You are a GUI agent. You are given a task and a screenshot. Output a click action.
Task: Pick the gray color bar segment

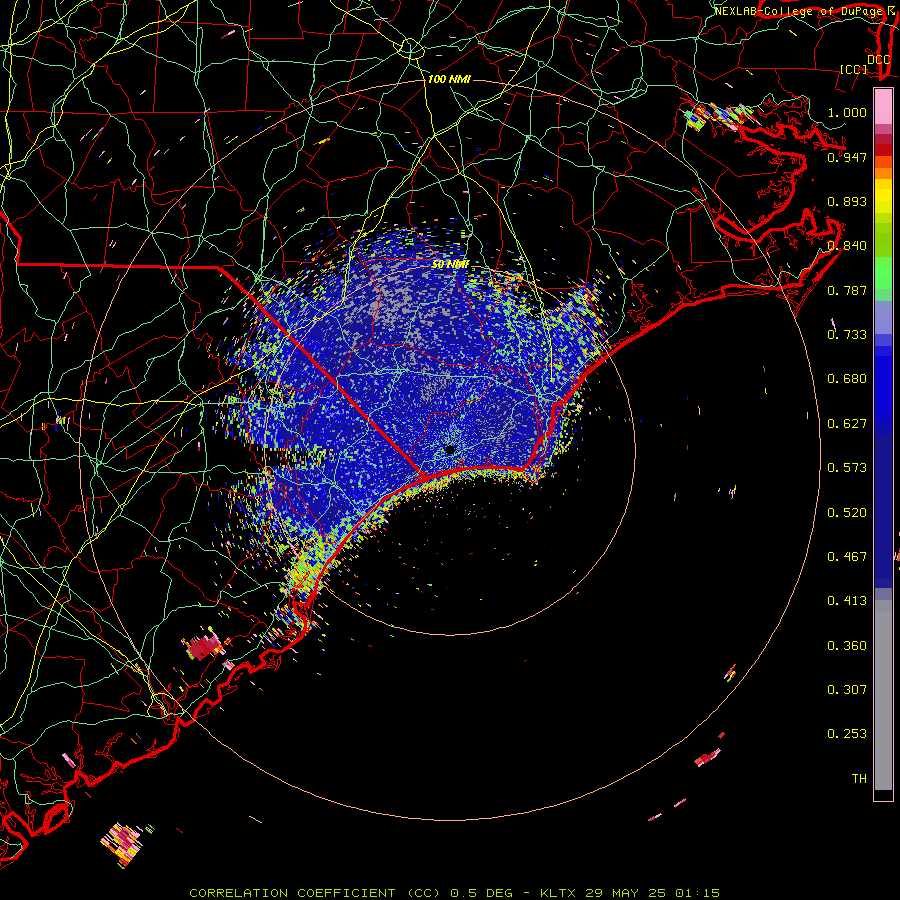coord(883,695)
